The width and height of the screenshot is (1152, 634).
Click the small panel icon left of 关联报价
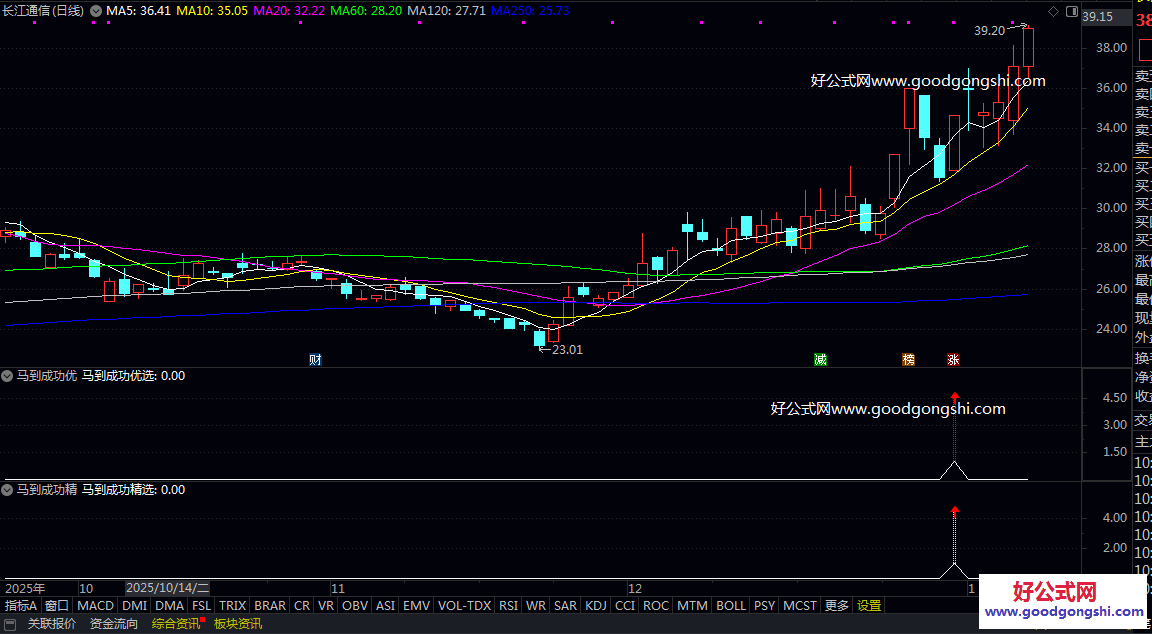[10, 624]
